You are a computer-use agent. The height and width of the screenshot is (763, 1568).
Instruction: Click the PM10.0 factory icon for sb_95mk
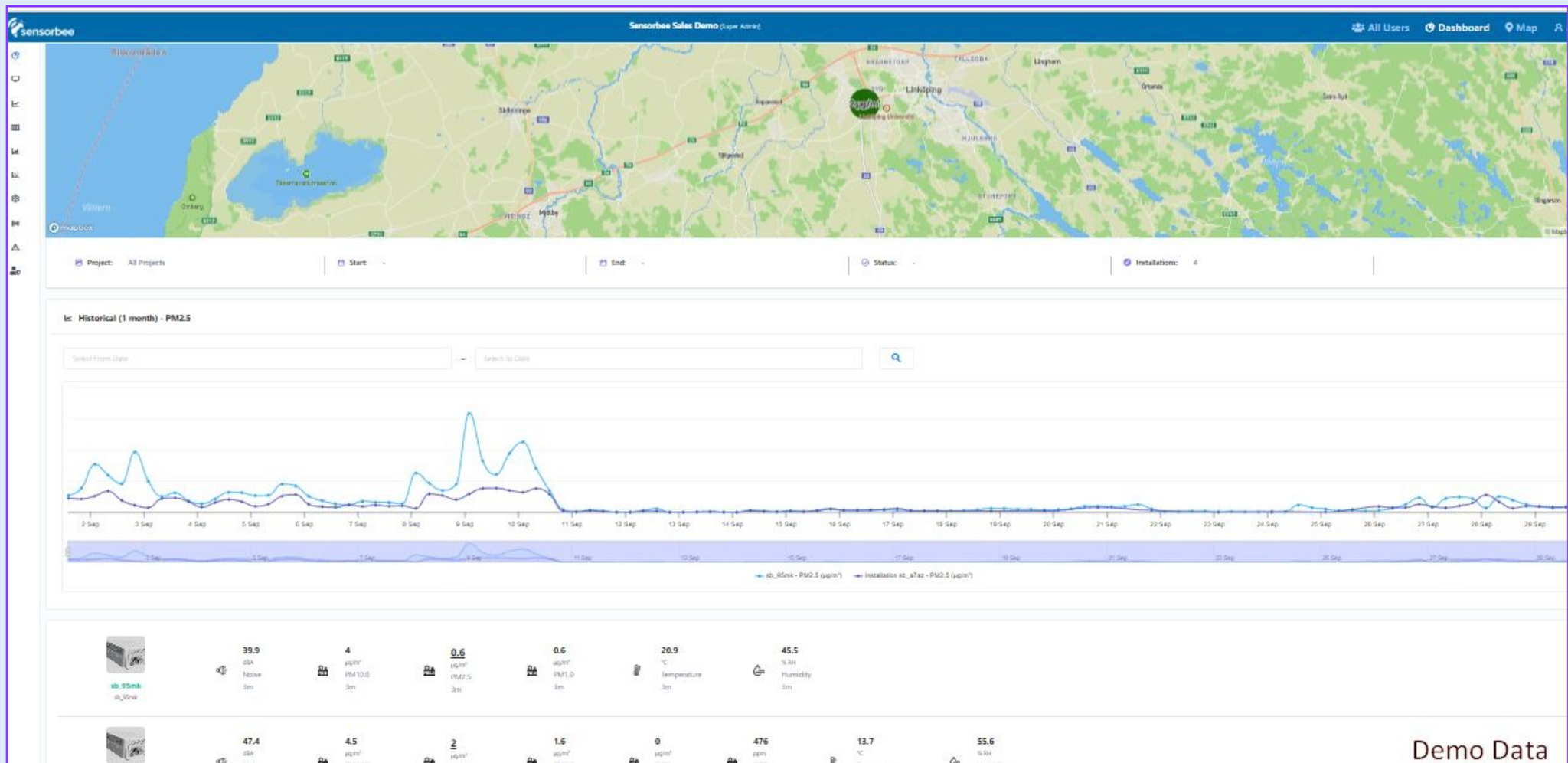coord(323,670)
